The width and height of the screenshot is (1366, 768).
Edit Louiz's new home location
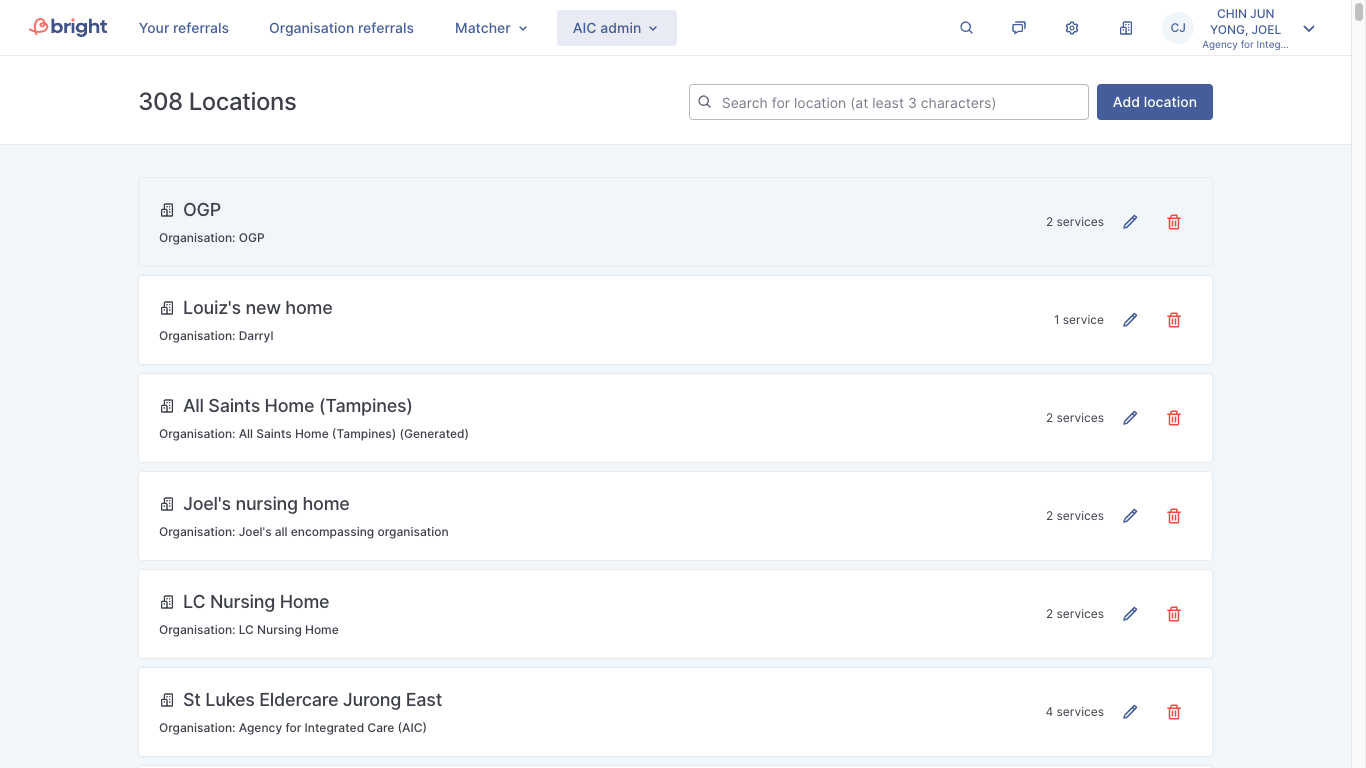pyautogui.click(x=1130, y=320)
